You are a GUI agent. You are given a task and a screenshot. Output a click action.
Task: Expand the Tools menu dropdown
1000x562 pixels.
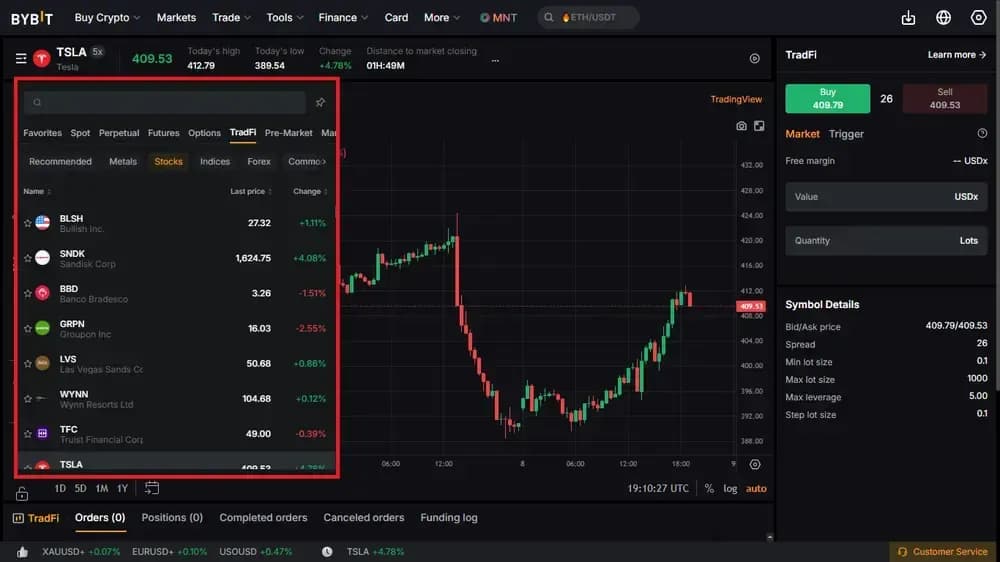tap(285, 18)
